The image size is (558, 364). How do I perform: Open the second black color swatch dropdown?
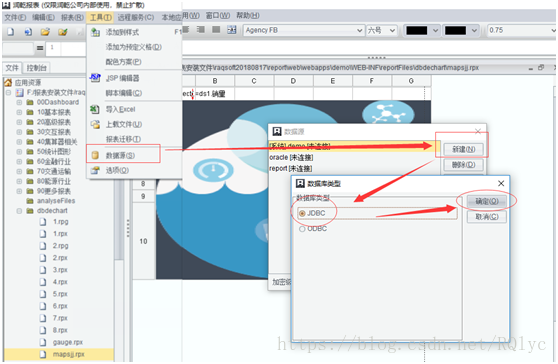(474, 31)
